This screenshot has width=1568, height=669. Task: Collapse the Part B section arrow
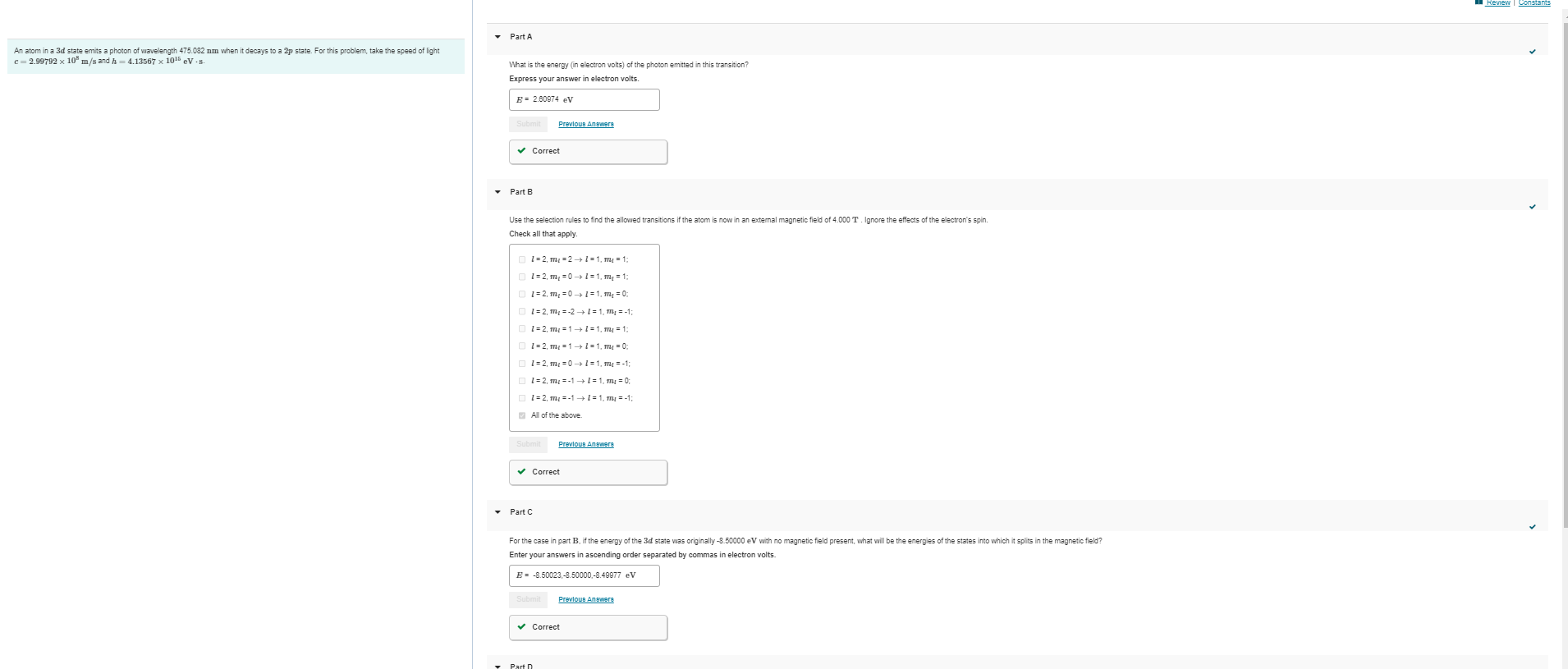tap(497, 192)
